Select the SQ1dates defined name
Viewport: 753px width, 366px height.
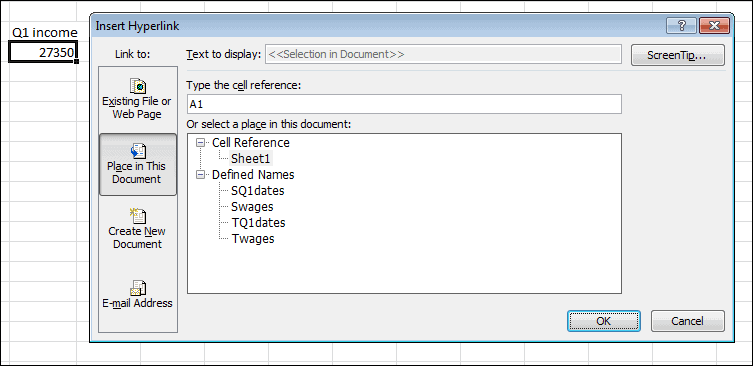[x=257, y=191]
